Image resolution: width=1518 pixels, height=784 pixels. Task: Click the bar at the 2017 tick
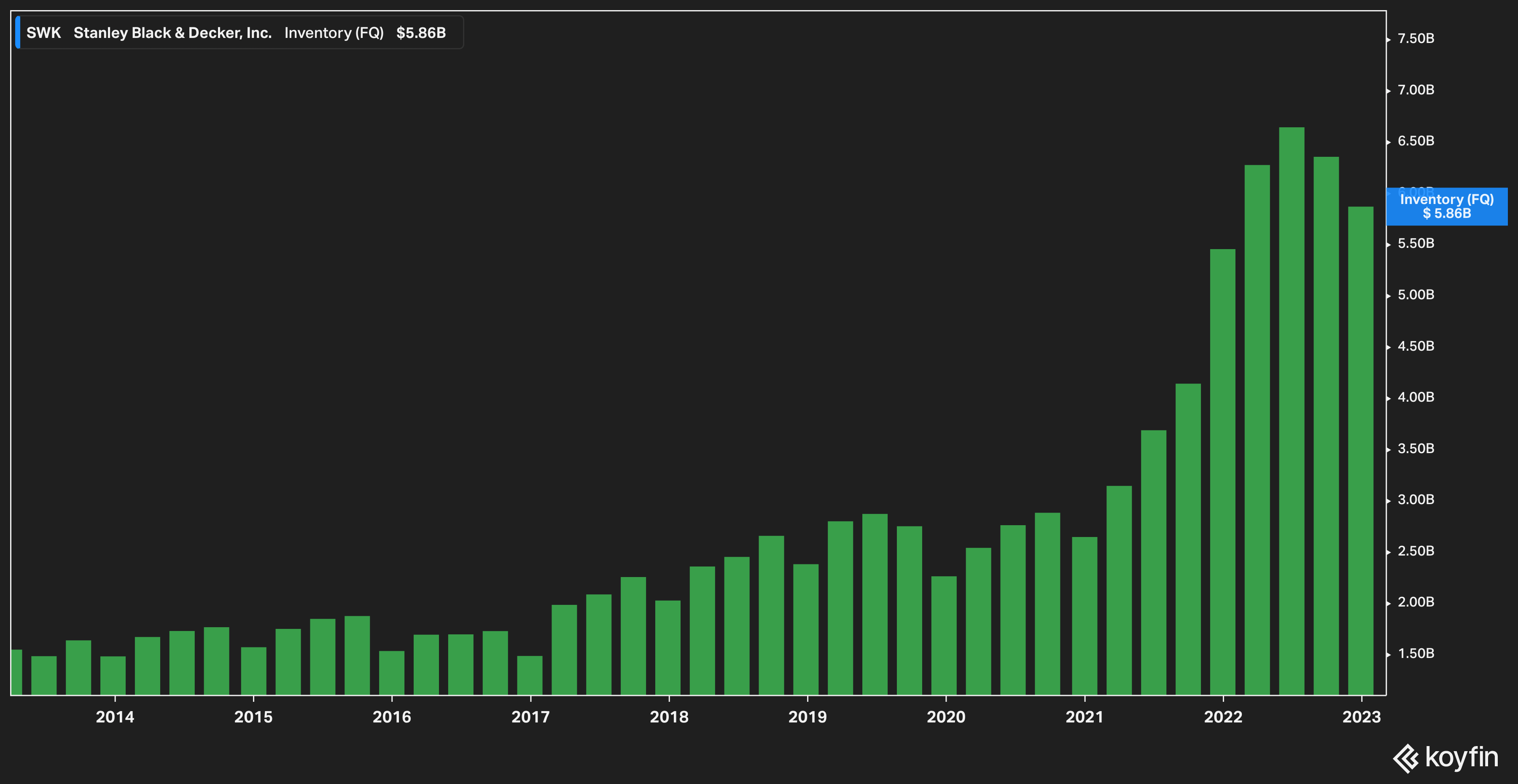pyautogui.click(x=530, y=676)
